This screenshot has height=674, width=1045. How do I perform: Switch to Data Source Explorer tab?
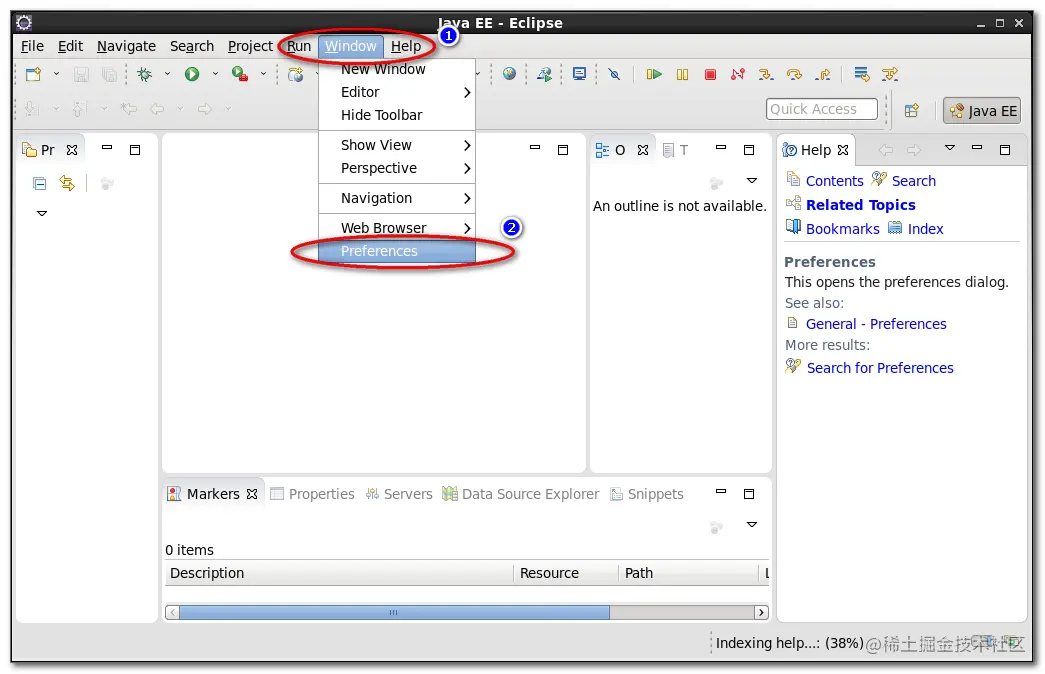[521, 494]
